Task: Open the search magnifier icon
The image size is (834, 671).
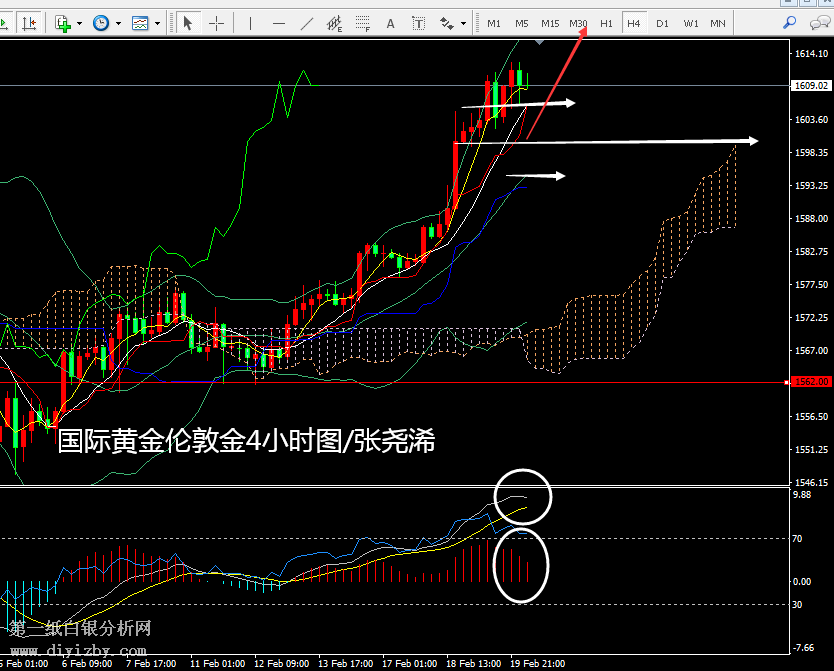Action: pyautogui.click(x=790, y=22)
